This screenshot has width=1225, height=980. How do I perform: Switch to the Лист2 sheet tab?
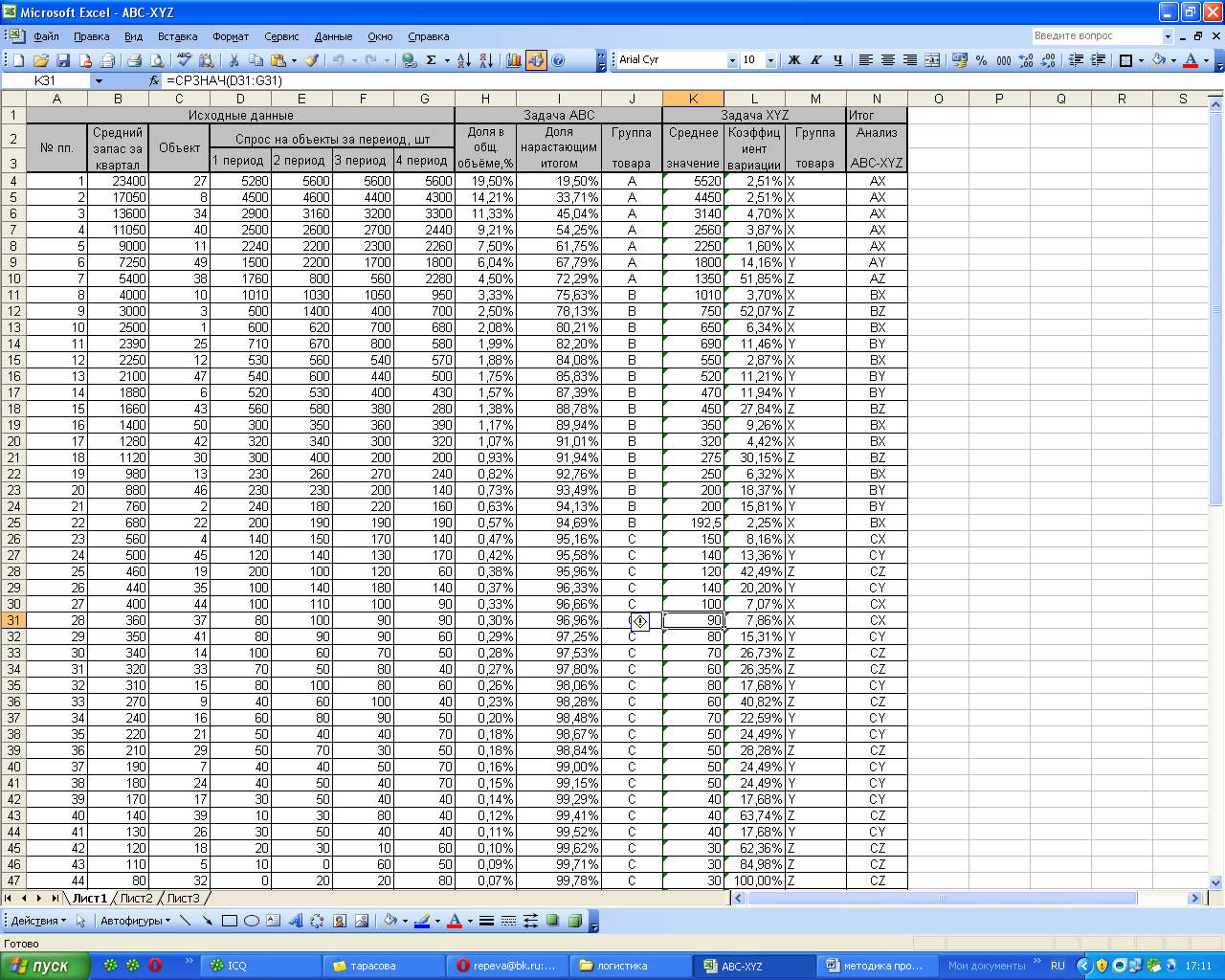tap(136, 898)
